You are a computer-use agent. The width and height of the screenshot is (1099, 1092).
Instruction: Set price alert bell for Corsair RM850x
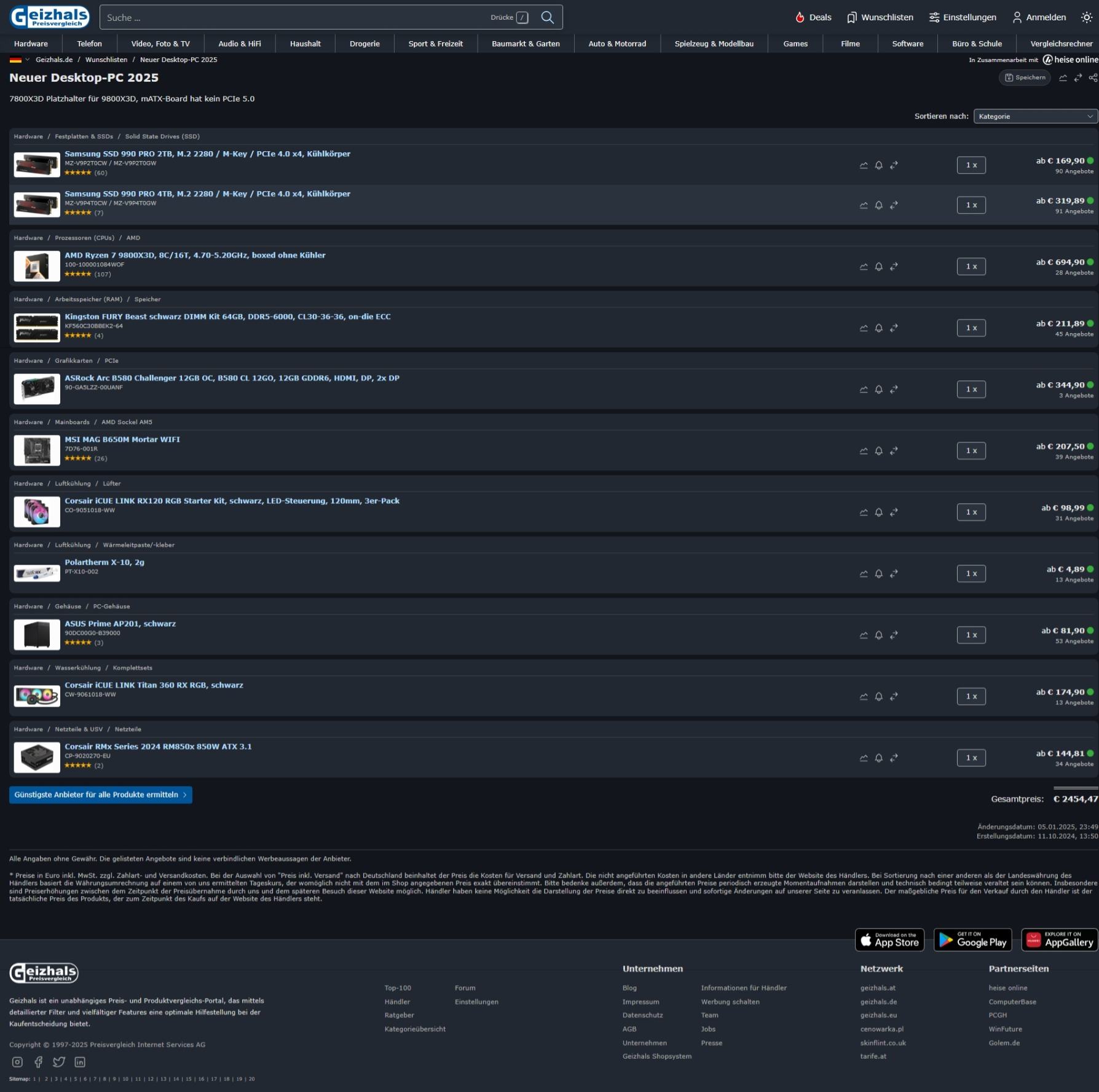[879, 758]
